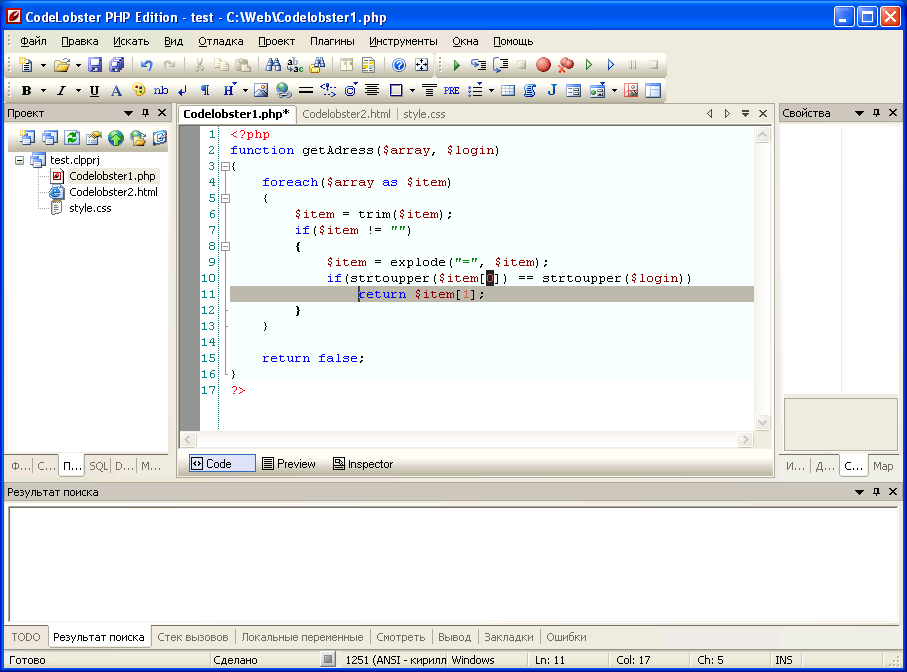The height and width of the screenshot is (672, 907).
Task: Open the New file dropdown arrow
Action: coord(43,65)
